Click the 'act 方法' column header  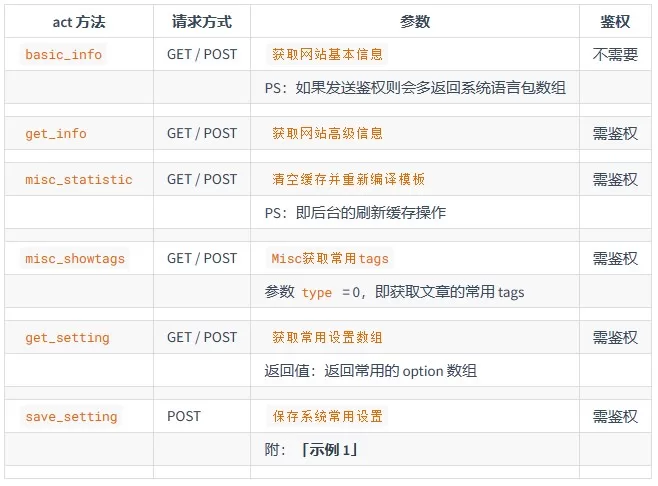coord(79,22)
